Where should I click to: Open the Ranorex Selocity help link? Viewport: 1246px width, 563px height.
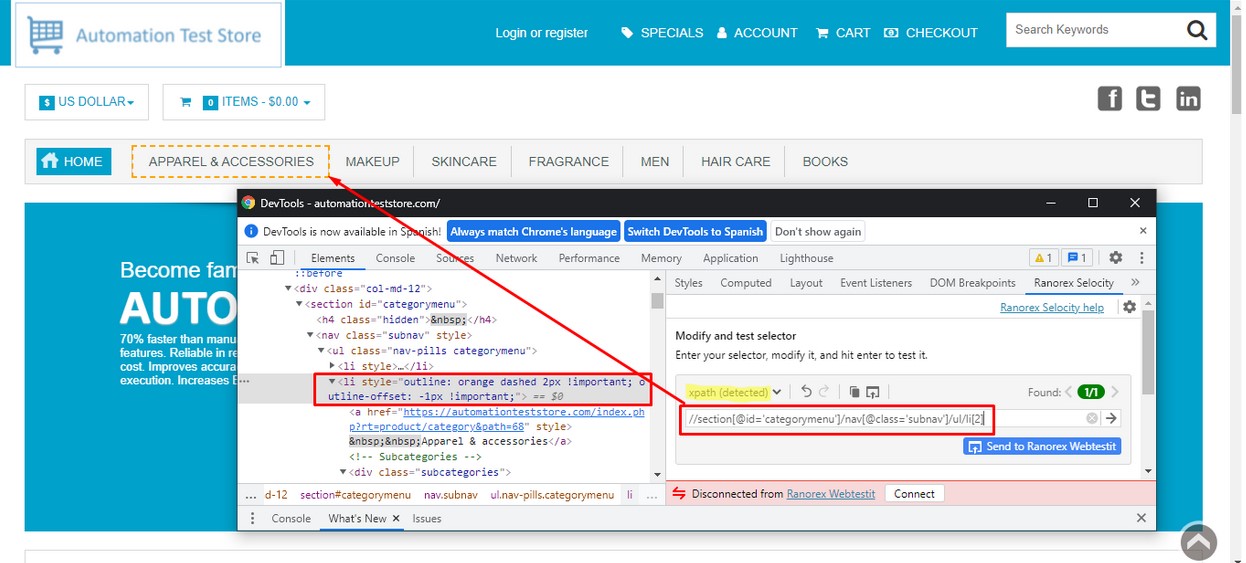tap(1052, 307)
